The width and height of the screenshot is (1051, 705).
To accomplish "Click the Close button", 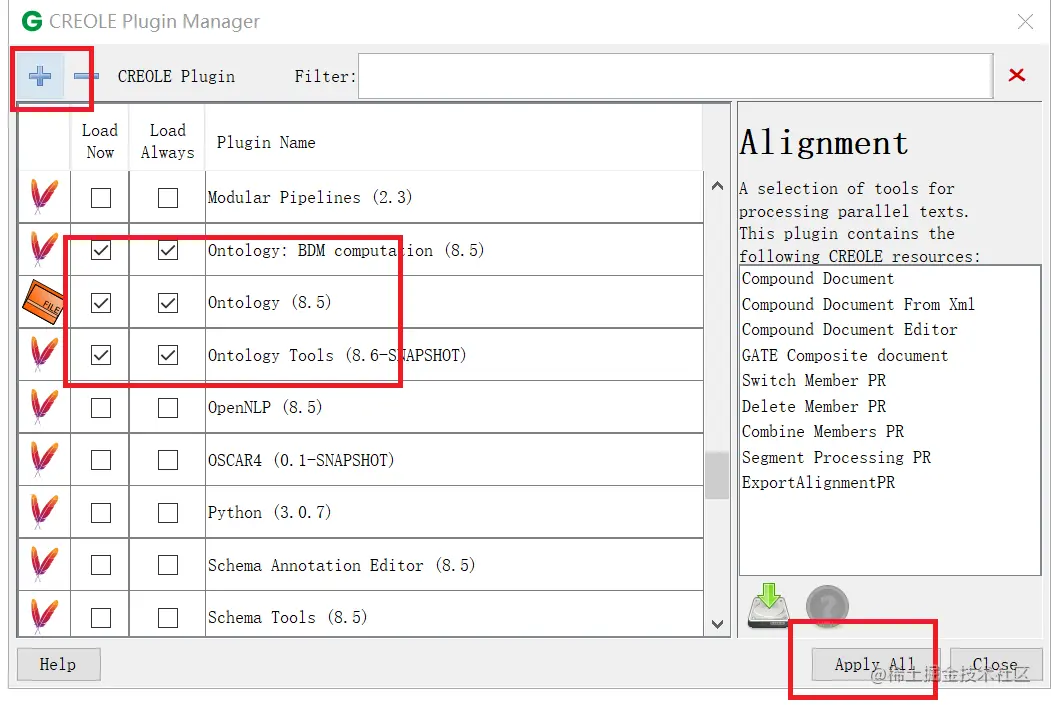I will point(996,664).
